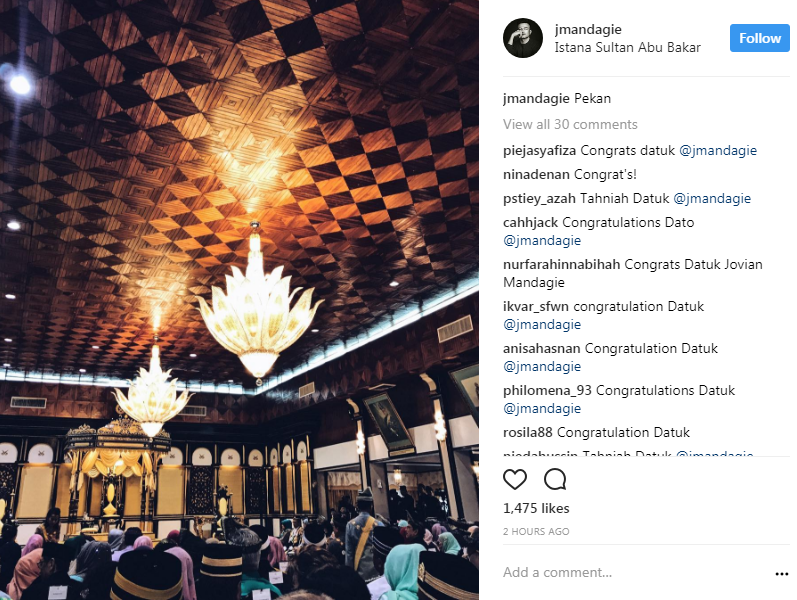Open philomena_93 commenter profile
Viewport: 797px width, 600px height.
pos(547,391)
